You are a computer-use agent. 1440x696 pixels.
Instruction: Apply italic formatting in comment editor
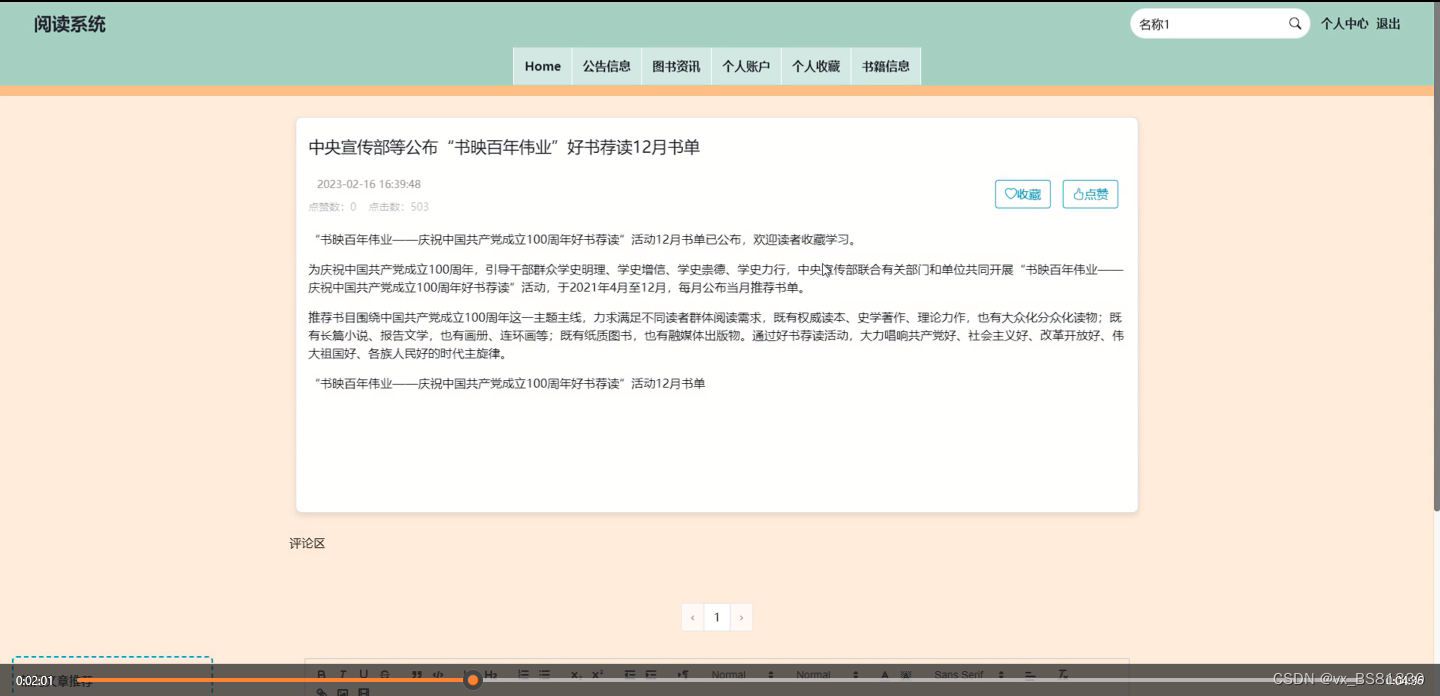click(x=342, y=675)
